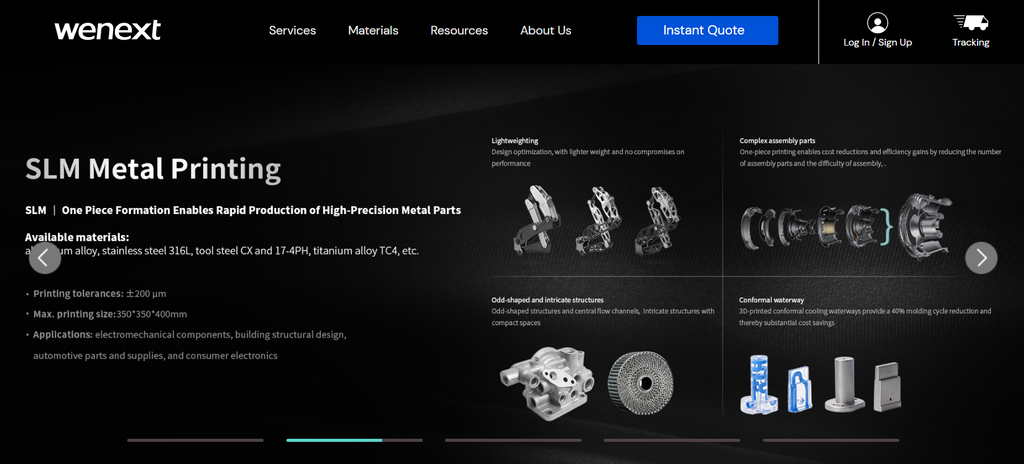Select the active second carousel indicator bar

(354, 440)
